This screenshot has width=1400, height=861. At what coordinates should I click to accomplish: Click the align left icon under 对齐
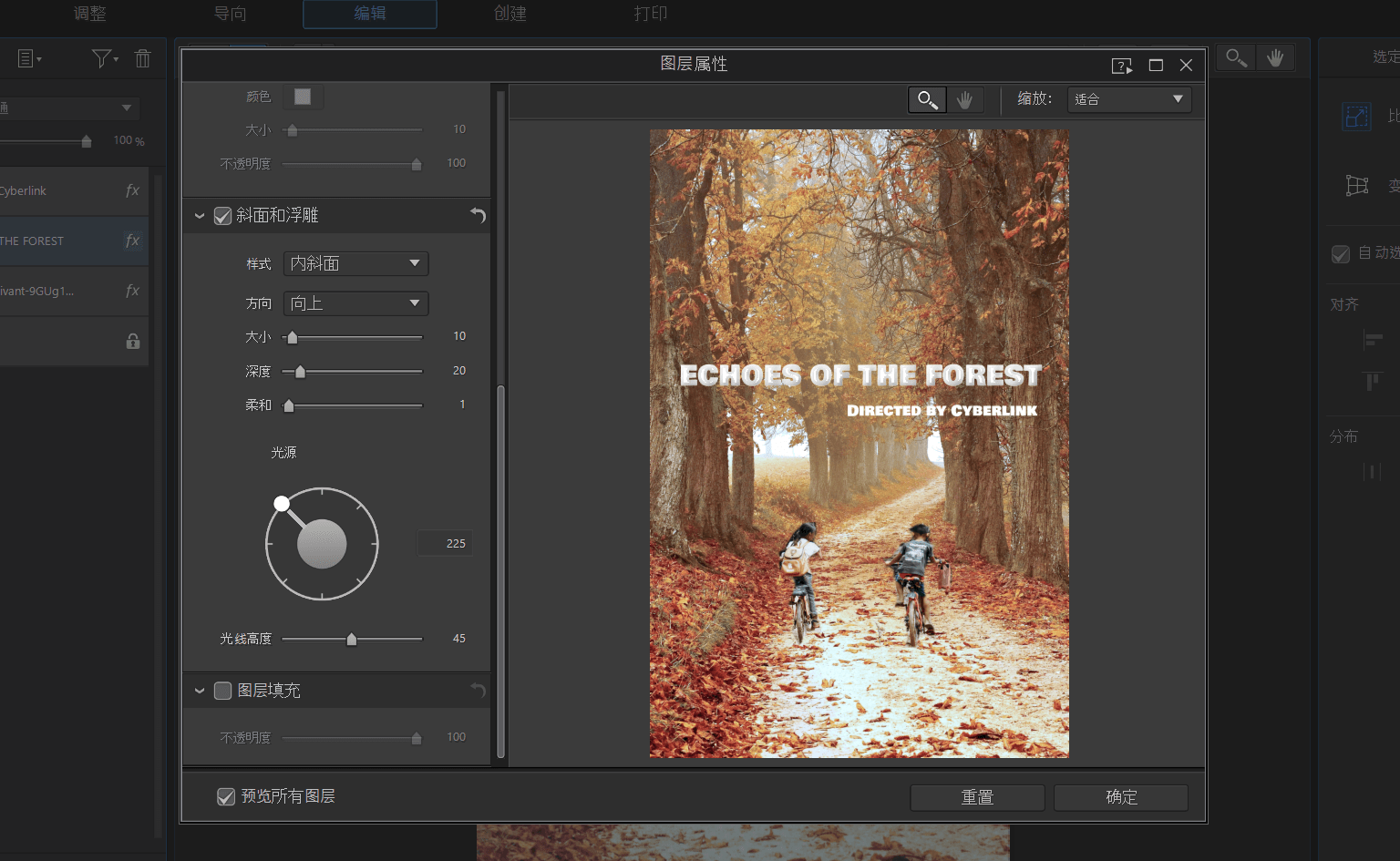[1373, 340]
